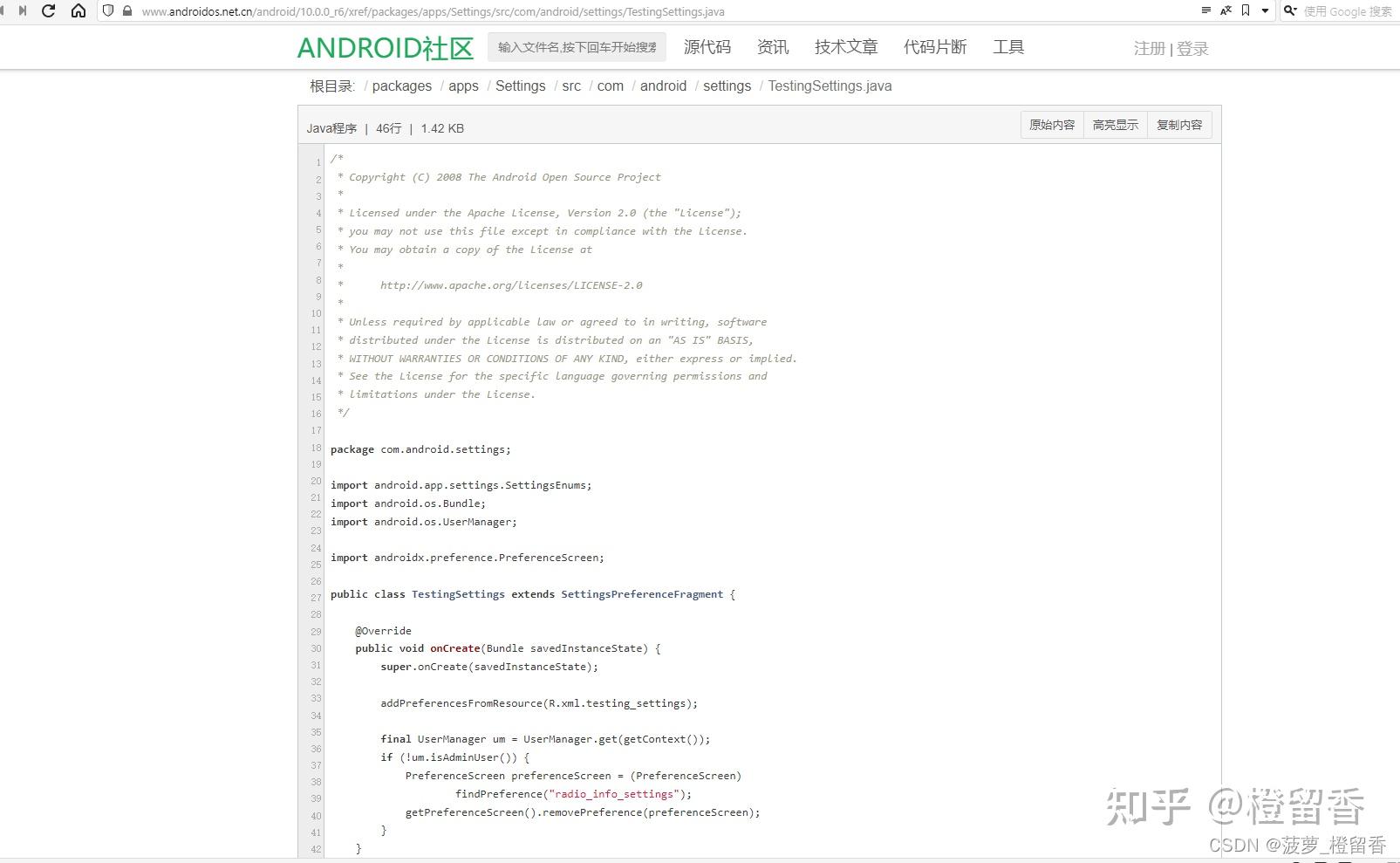The height and width of the screenshot is (863, 1400).
Task: Click the browser home icon
Action: (x=78, y=11)
